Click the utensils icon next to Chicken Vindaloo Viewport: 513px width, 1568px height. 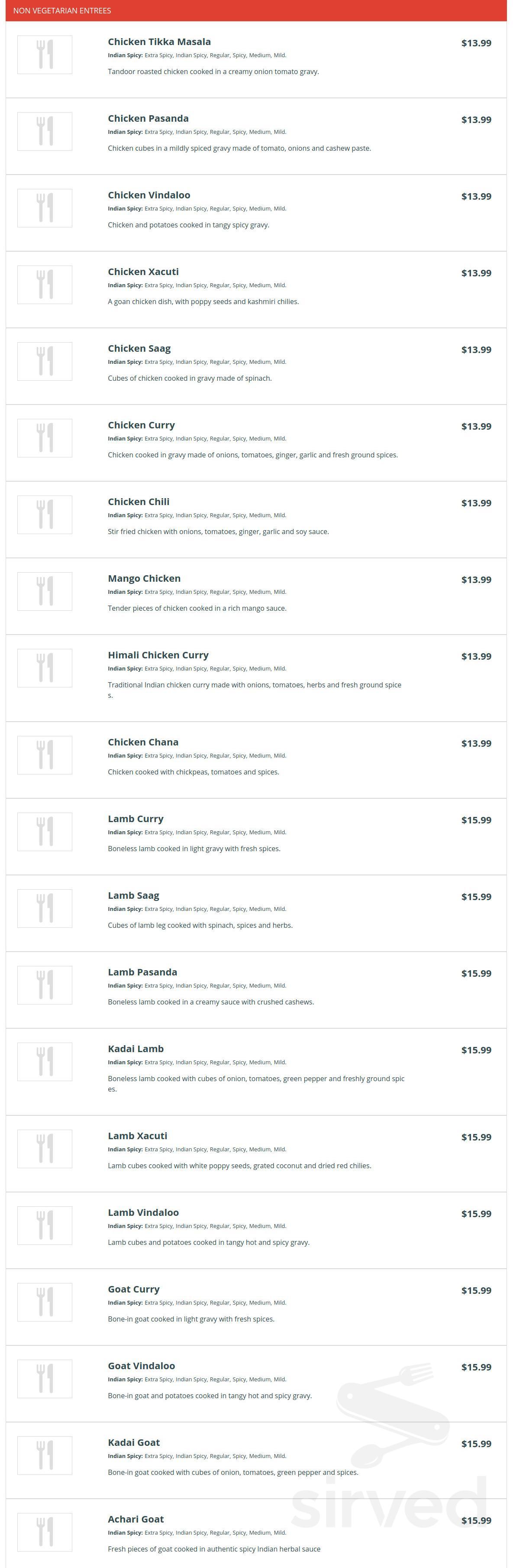click(45, 208)
